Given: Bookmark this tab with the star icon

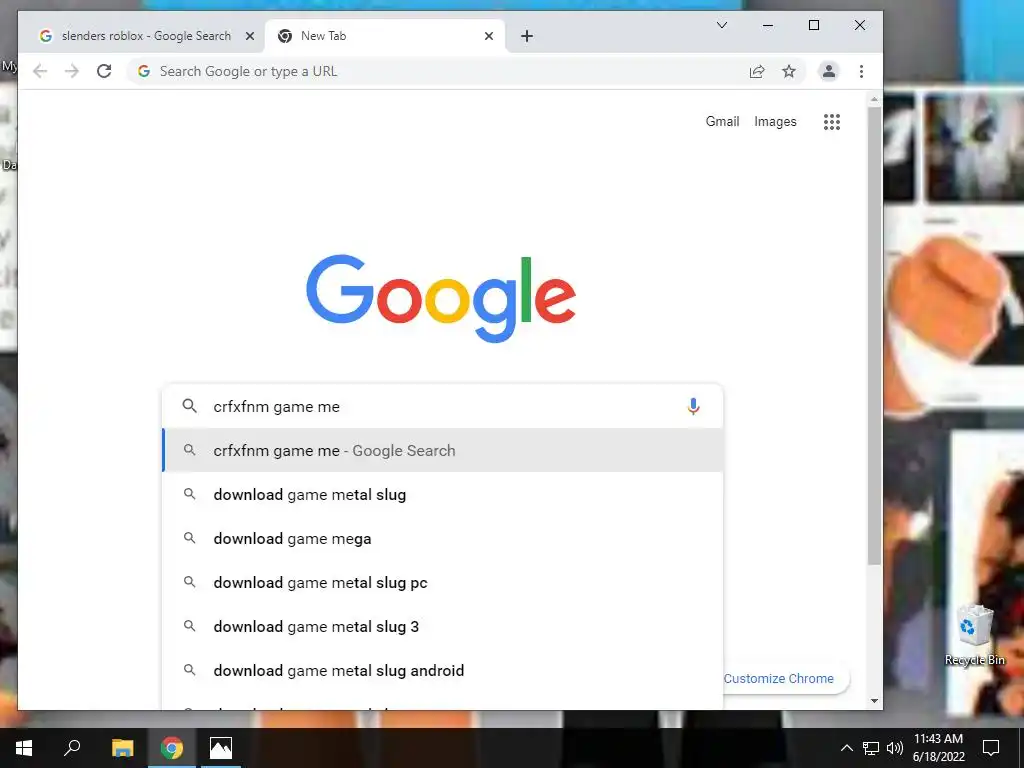Looking at the screenshot, I should 789,71.
